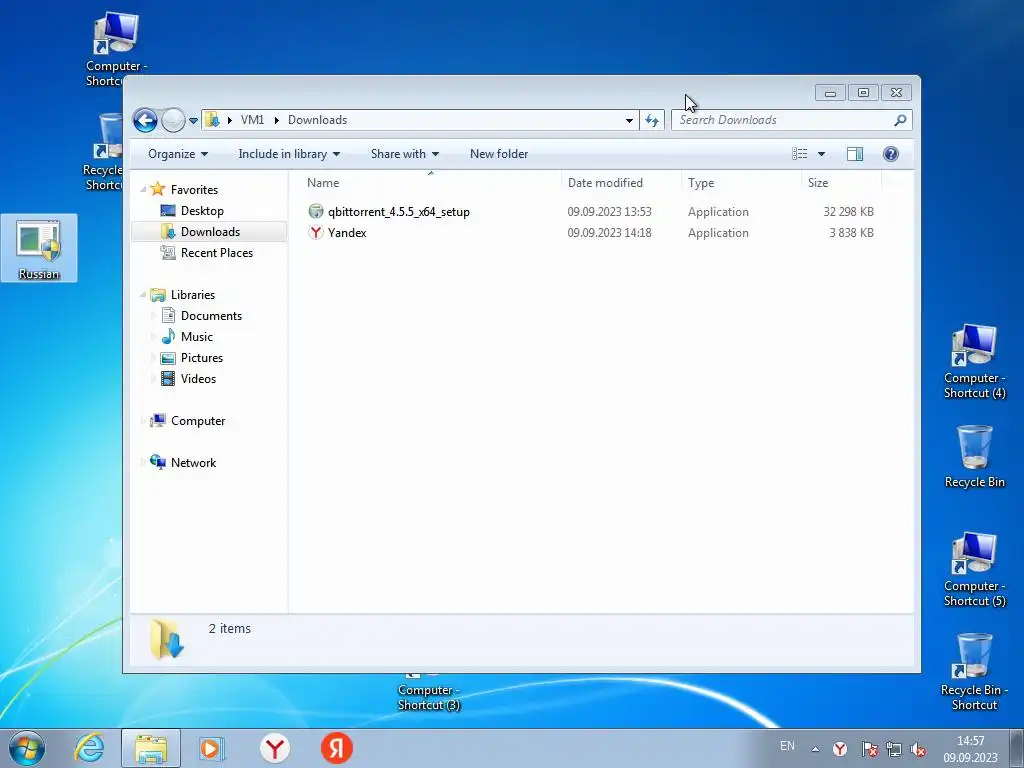Viewport: 1024px width, 768px height.
Task: Open the view options dropdown arrow
Action: click(x=822, y=154)
